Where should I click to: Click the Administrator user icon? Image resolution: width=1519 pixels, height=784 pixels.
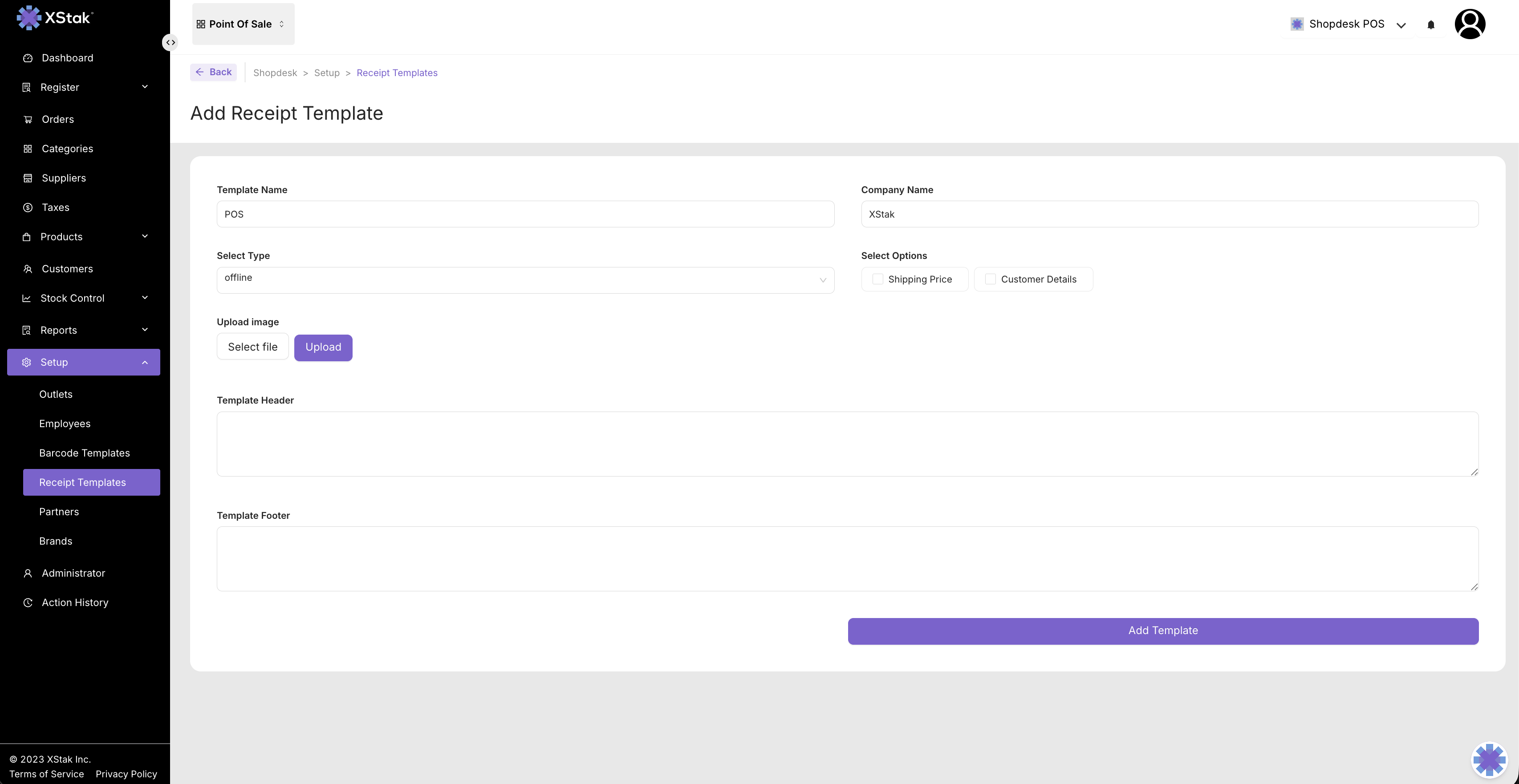[28, 573]
